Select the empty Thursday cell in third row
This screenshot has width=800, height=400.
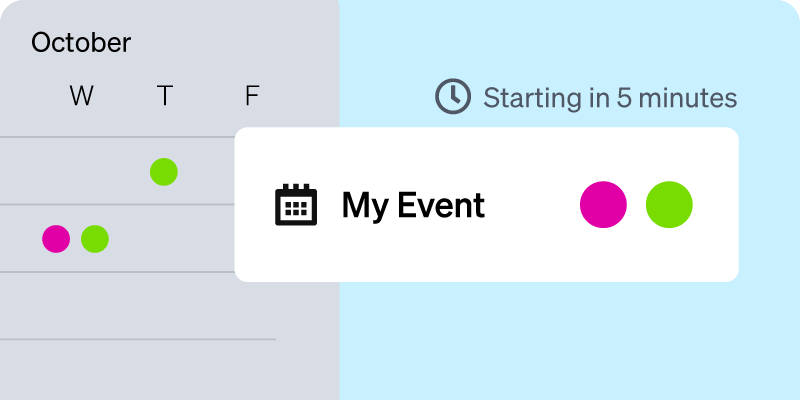(164, 306)
